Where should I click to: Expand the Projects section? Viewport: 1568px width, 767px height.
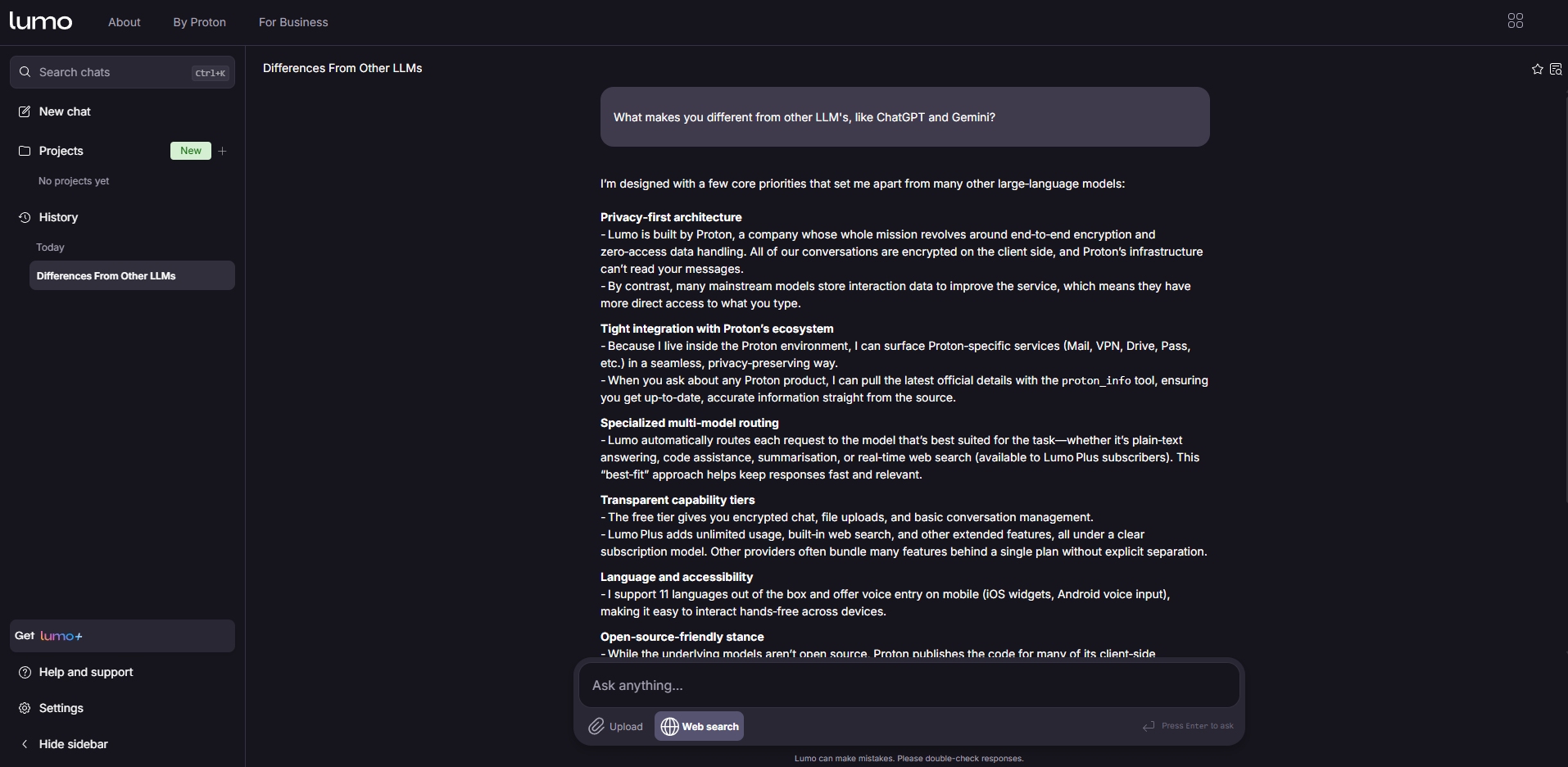(x=61, y=151)
